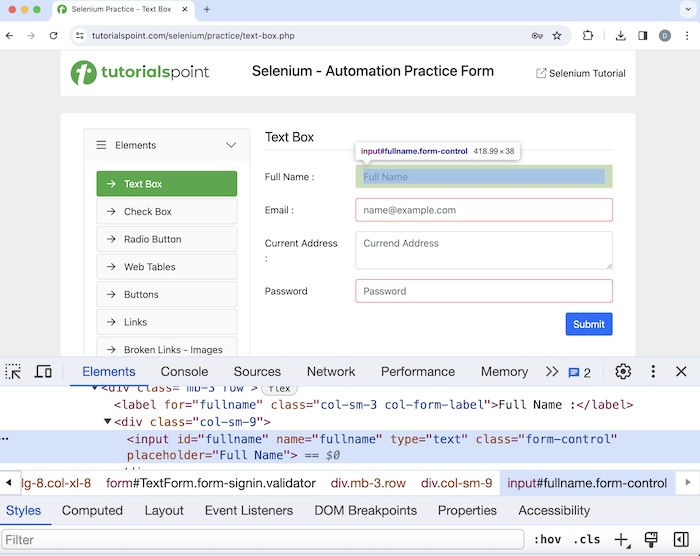Activate the inspect element picker tool
Viewport: 700px width, 556px height.
coord(13,371)
